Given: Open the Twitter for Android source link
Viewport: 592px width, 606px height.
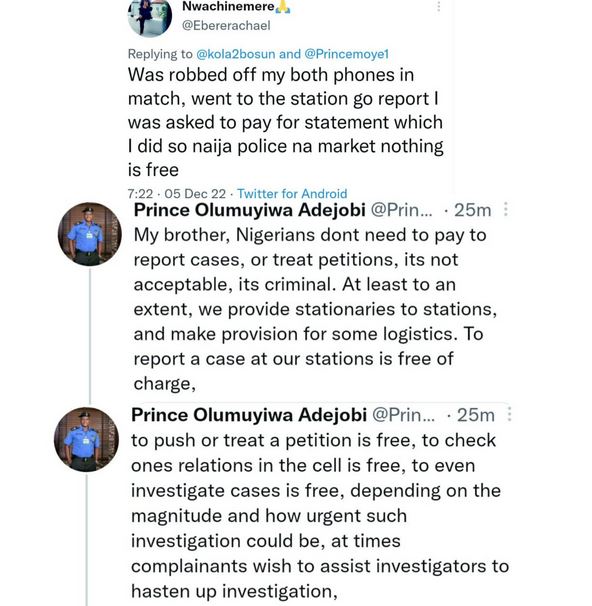Looking at the screenshot, I should click(x=292, y=194).
